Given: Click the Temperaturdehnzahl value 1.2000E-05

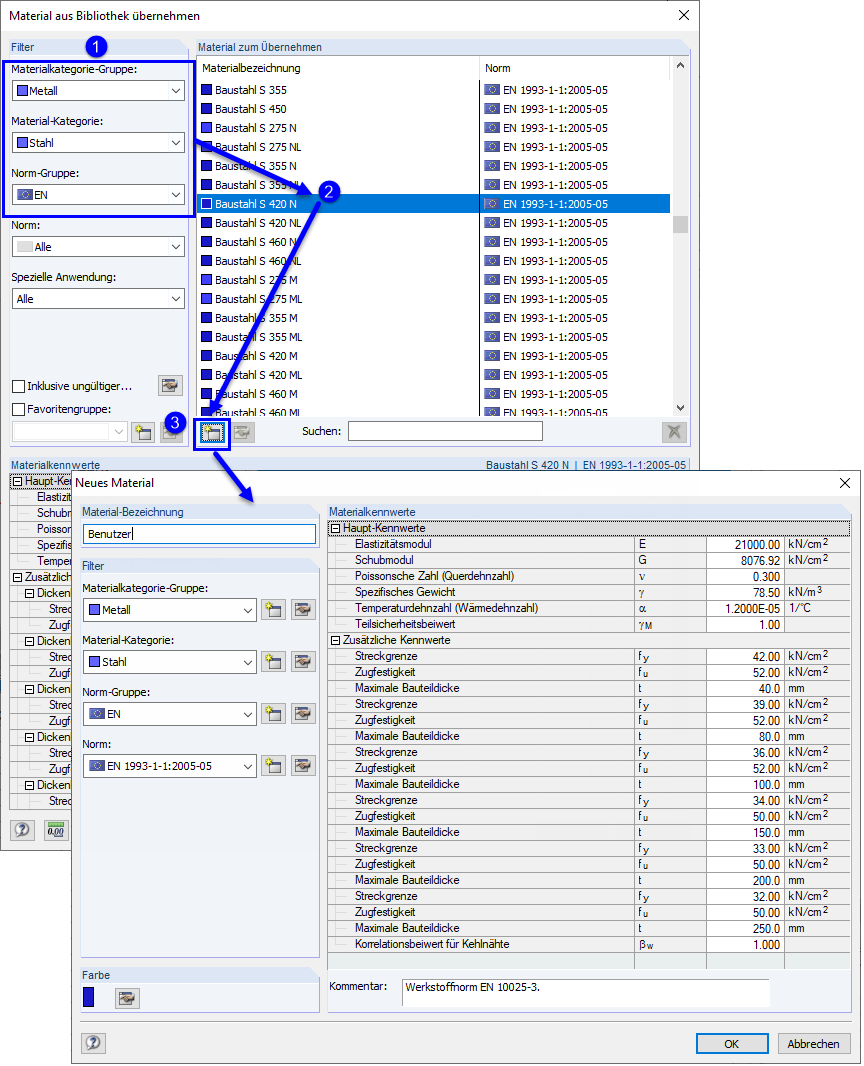Looking at the screenshot, I should pos(746,608).
